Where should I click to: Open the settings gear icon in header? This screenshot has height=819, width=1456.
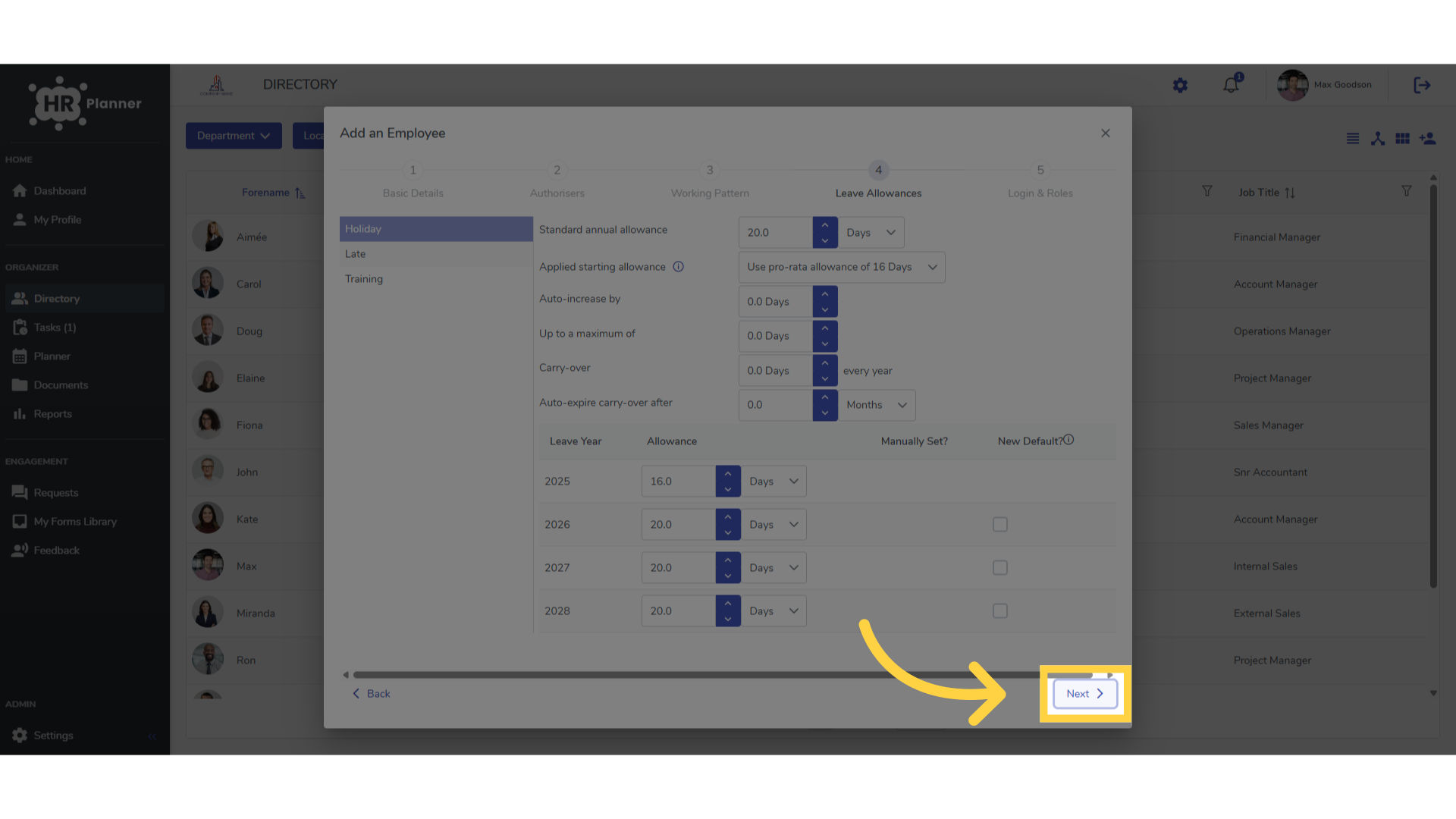coord(1180,86)
